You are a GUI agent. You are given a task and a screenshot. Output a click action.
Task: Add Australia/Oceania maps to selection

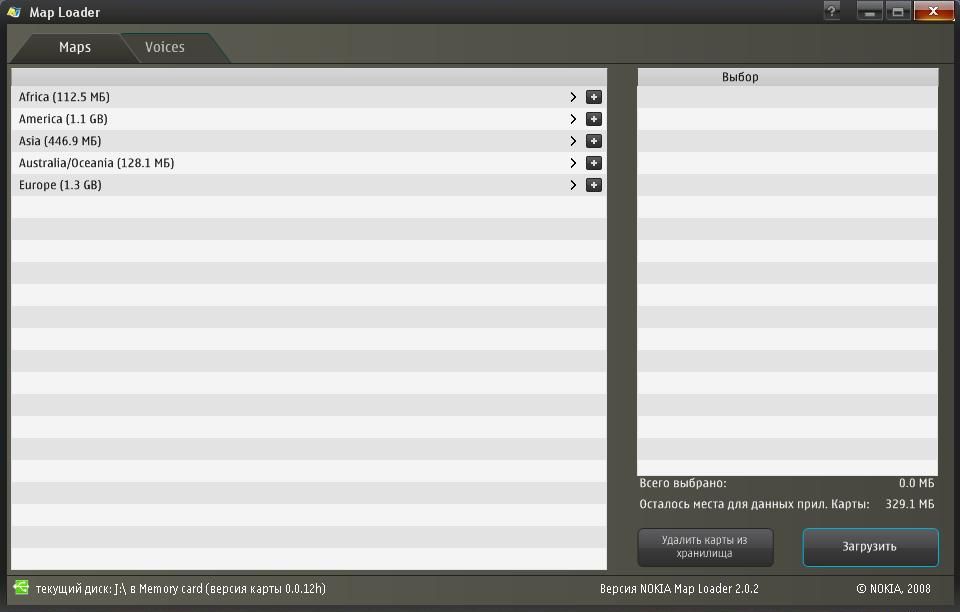[593, 163]
